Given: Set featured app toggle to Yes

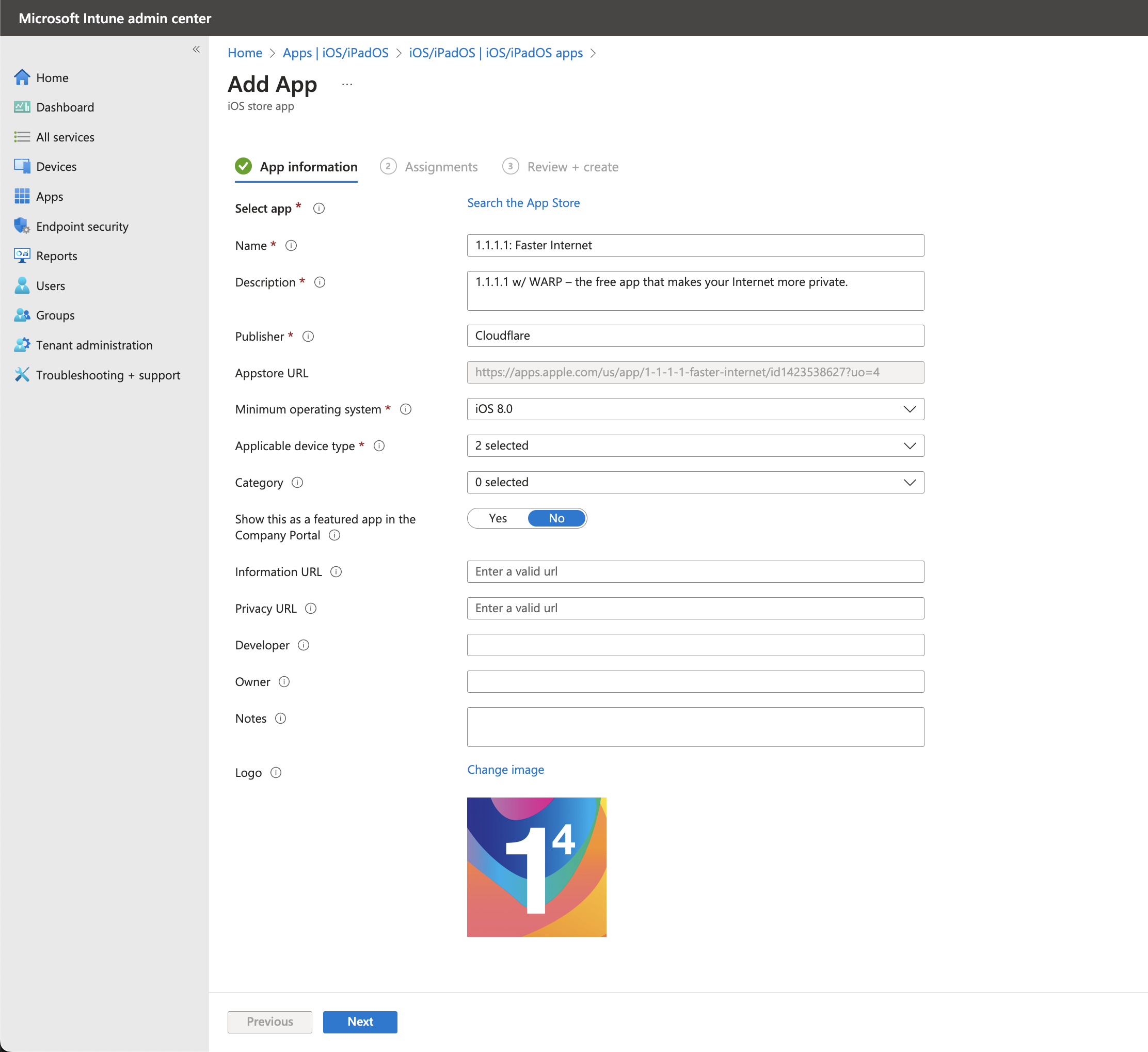Looking at the screenshot, I should 498,518.
